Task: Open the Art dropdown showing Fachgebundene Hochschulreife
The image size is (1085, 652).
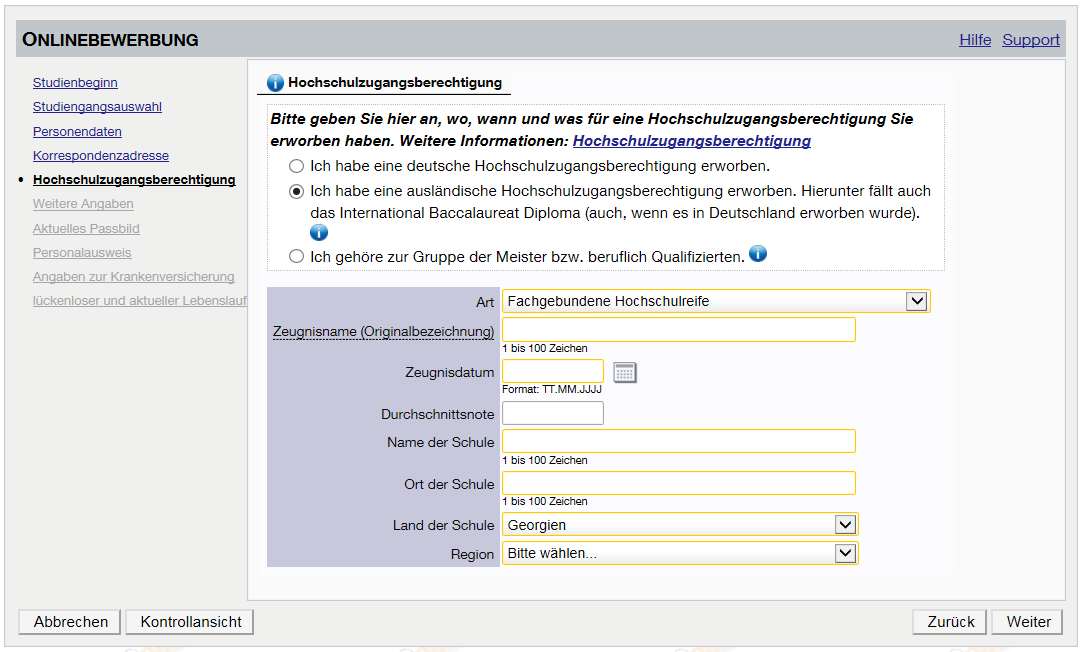Action: [716, 301]
